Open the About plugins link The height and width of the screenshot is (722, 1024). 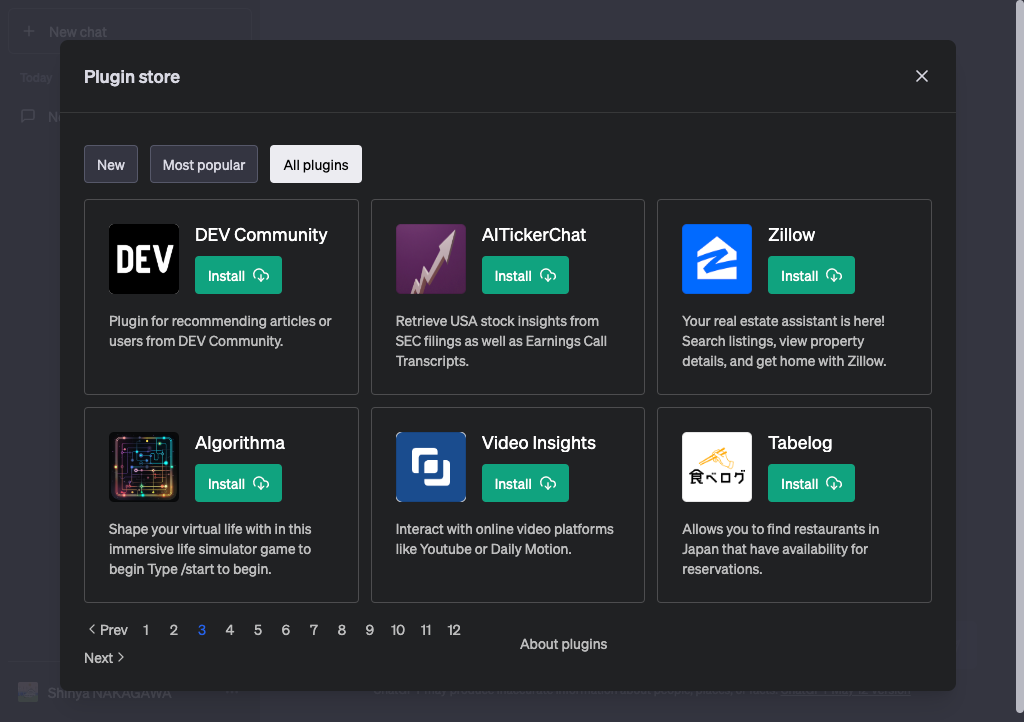[x=563, y=644]
